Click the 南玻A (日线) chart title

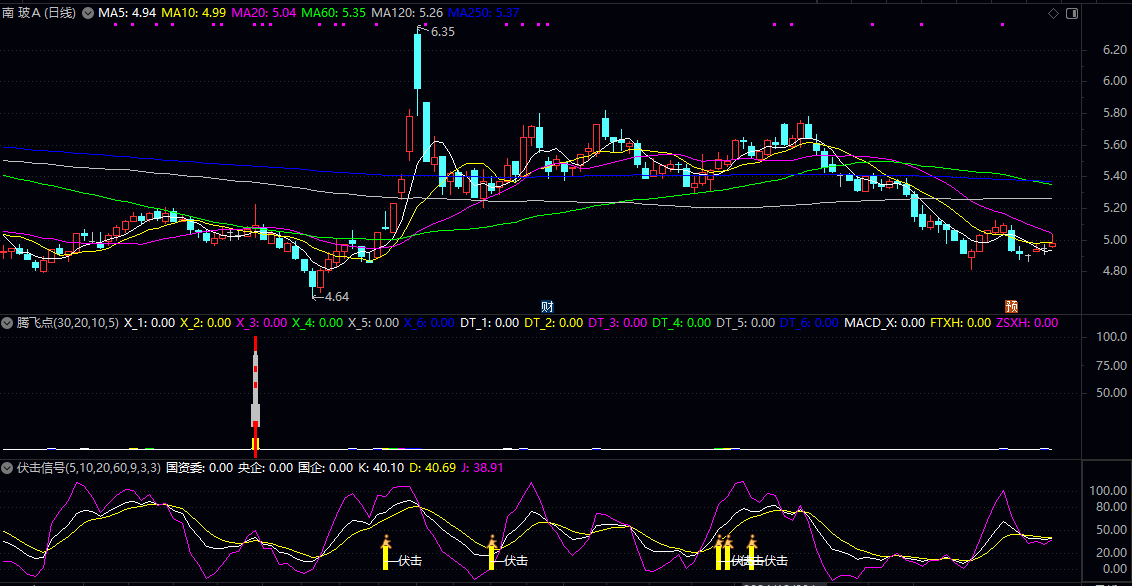click(x=38, y=13)
